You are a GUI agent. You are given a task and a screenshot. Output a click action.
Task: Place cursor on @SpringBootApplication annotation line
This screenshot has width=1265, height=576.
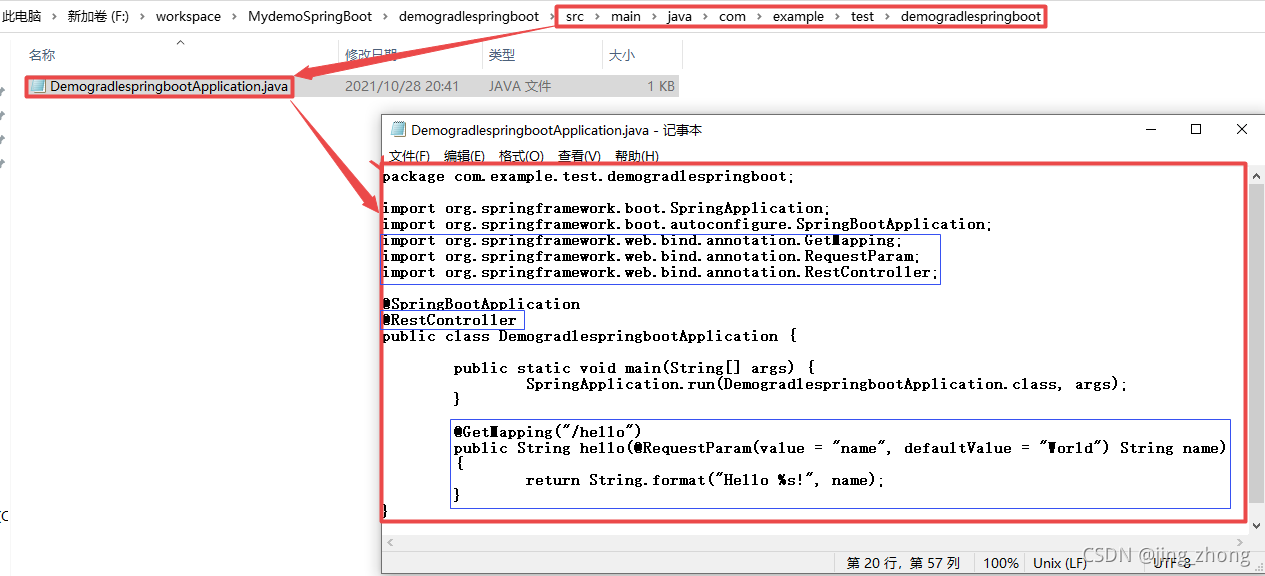[x=481, y=304]
